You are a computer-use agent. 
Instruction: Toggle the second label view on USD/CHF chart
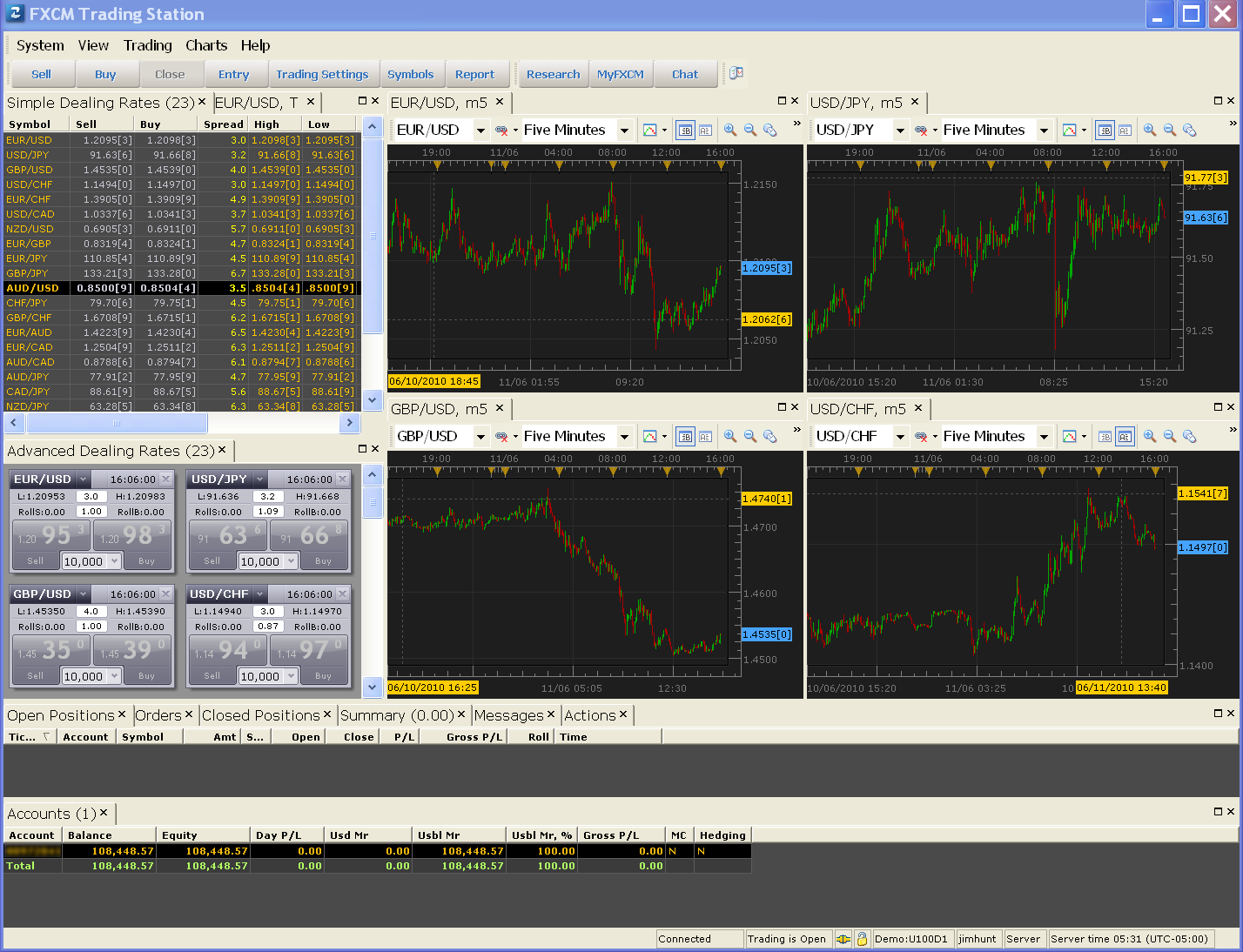(1125, 436)
